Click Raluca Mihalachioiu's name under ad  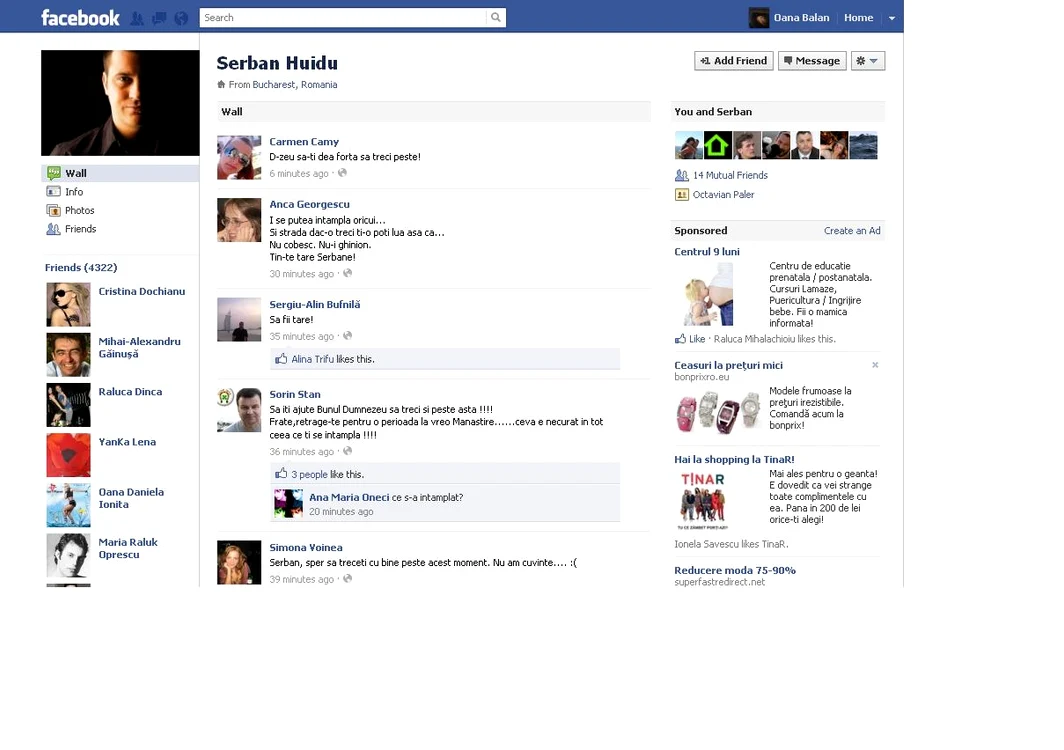(x=755, y=339)
